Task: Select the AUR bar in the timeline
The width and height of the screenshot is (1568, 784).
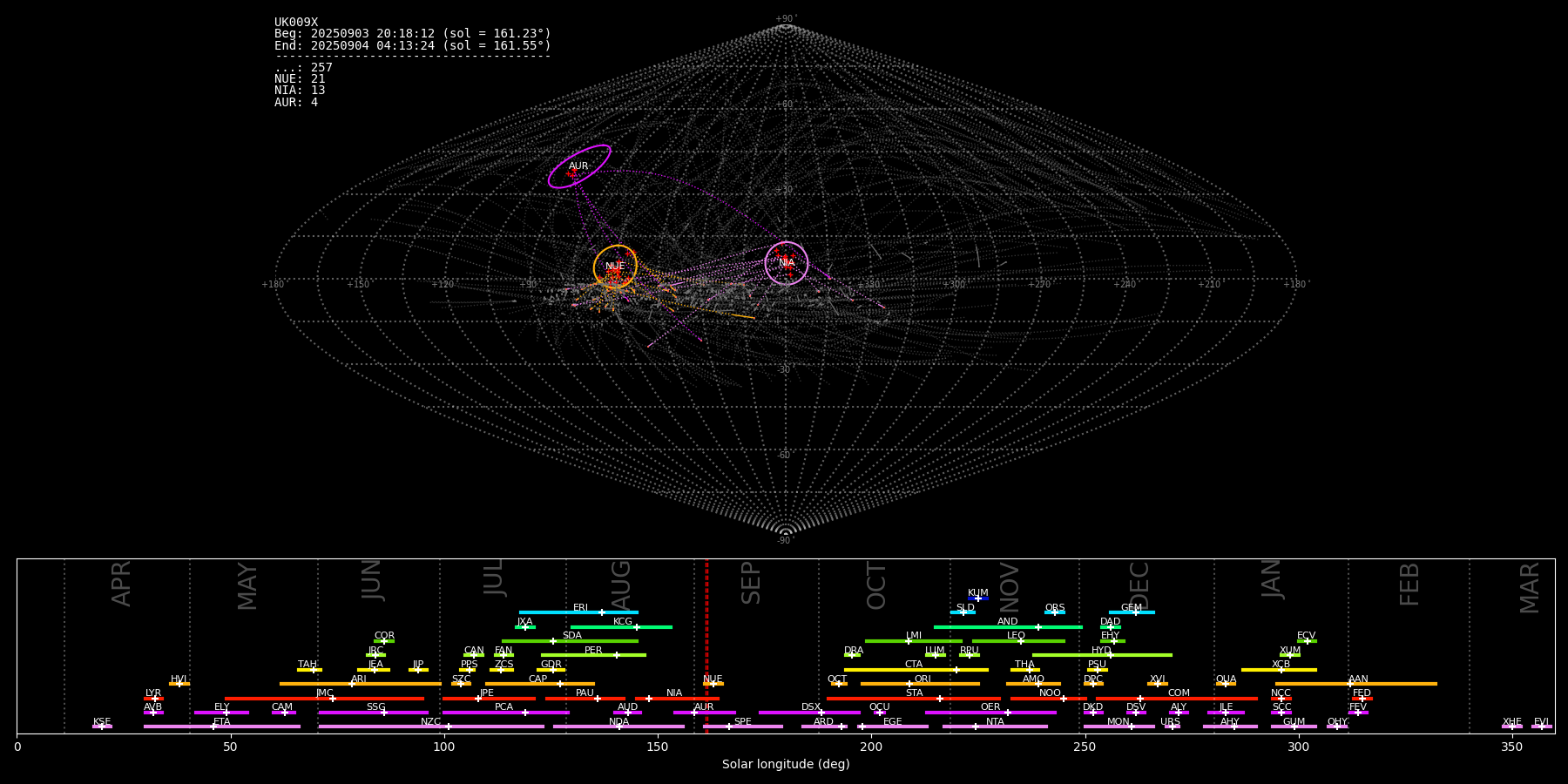Action: (x=704, y=713)
